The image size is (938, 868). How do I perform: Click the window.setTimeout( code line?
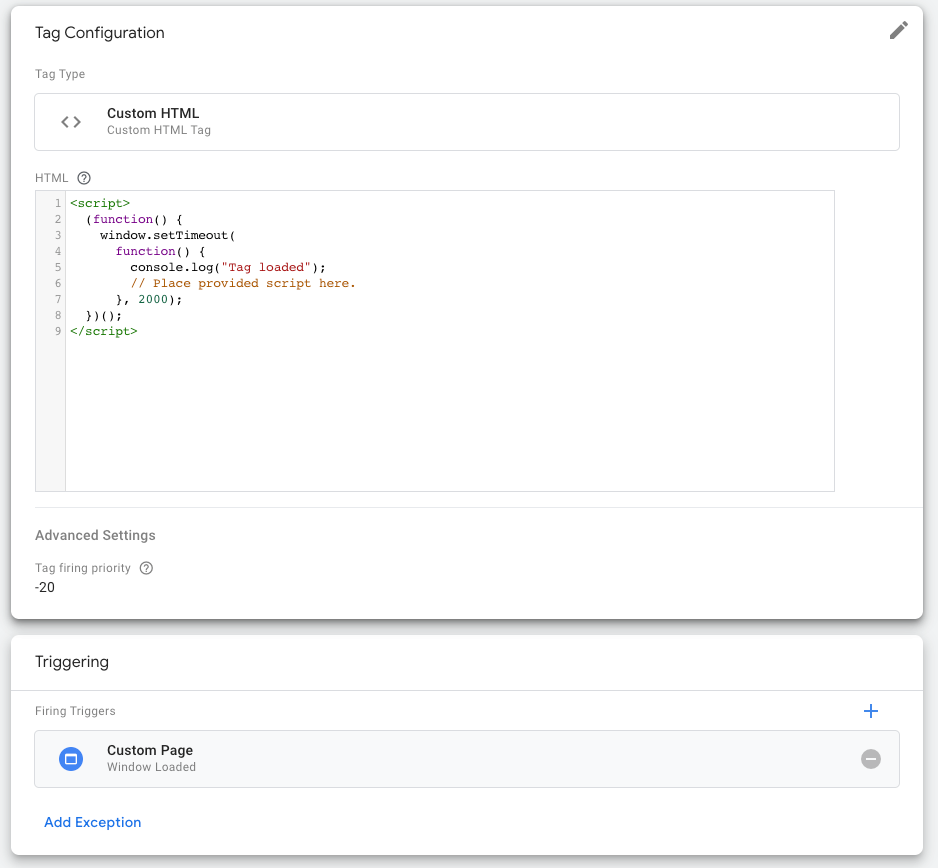168,235
